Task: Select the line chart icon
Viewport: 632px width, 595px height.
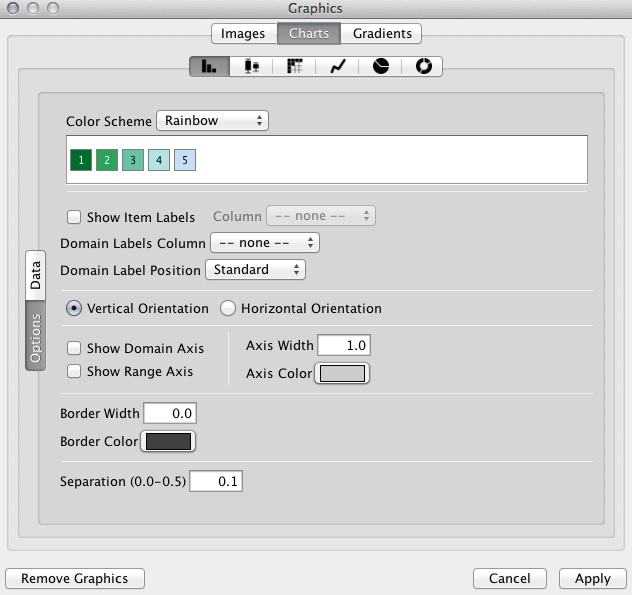Action: (338, 67)
